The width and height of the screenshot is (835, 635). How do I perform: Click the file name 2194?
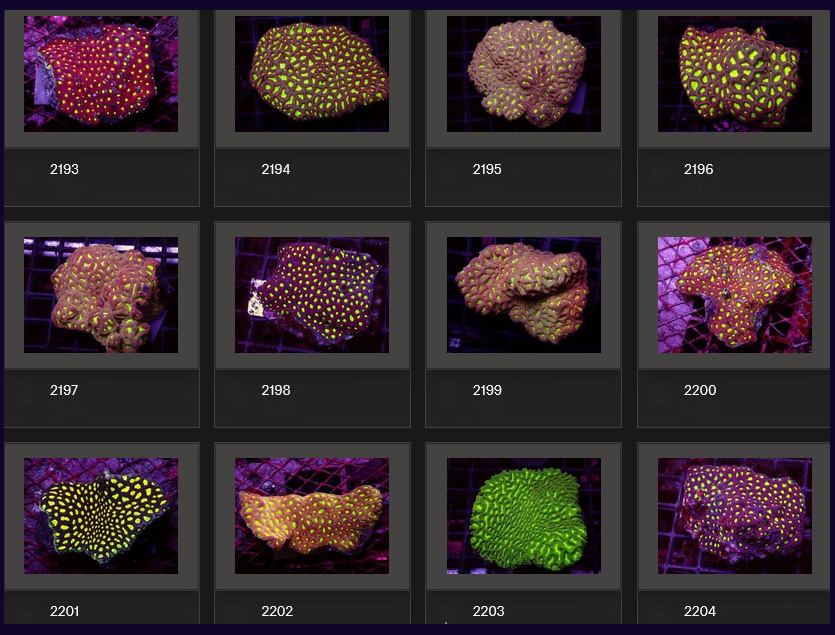[x=275, y=169]
